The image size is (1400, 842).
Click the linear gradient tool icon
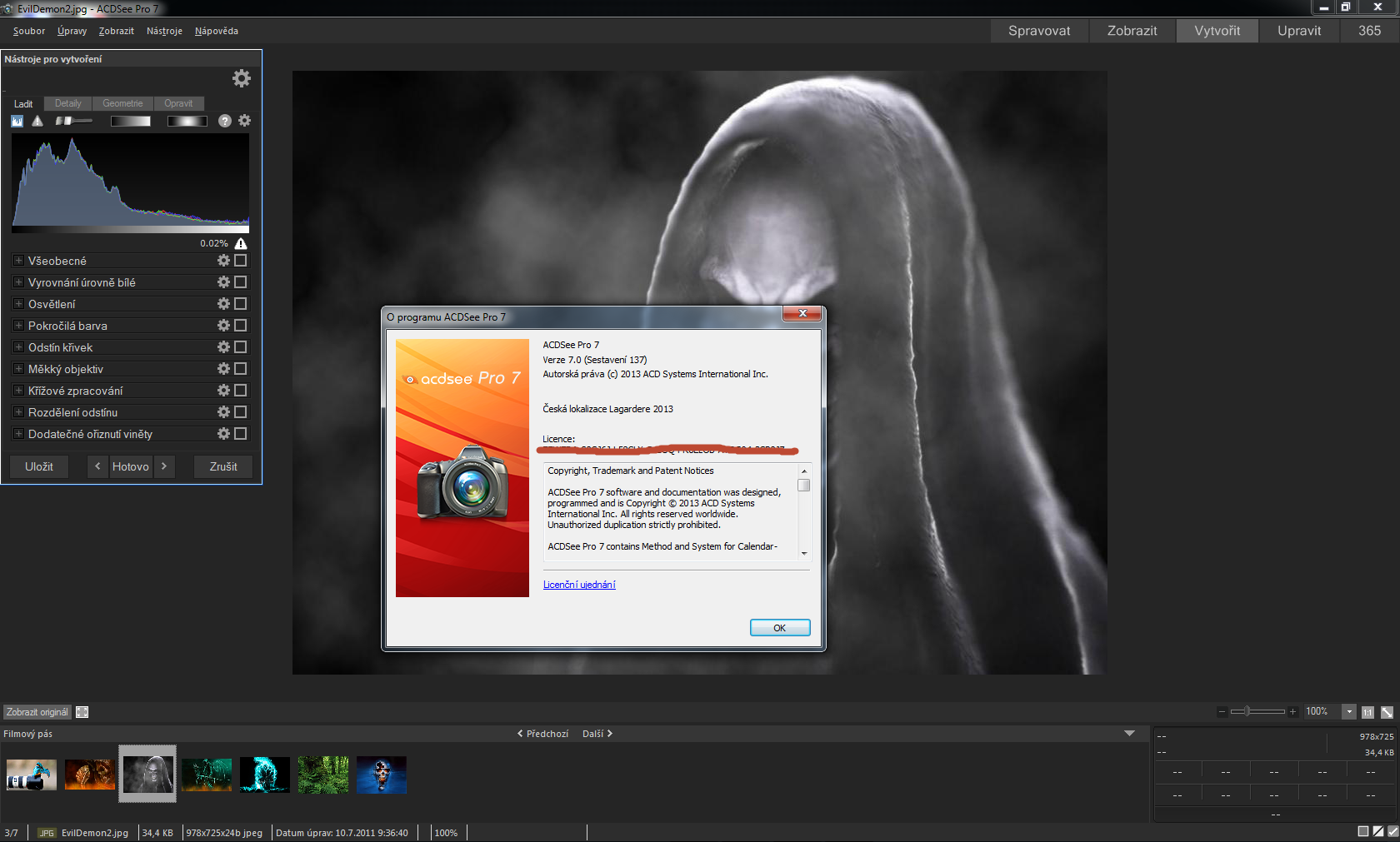point(131,121)
